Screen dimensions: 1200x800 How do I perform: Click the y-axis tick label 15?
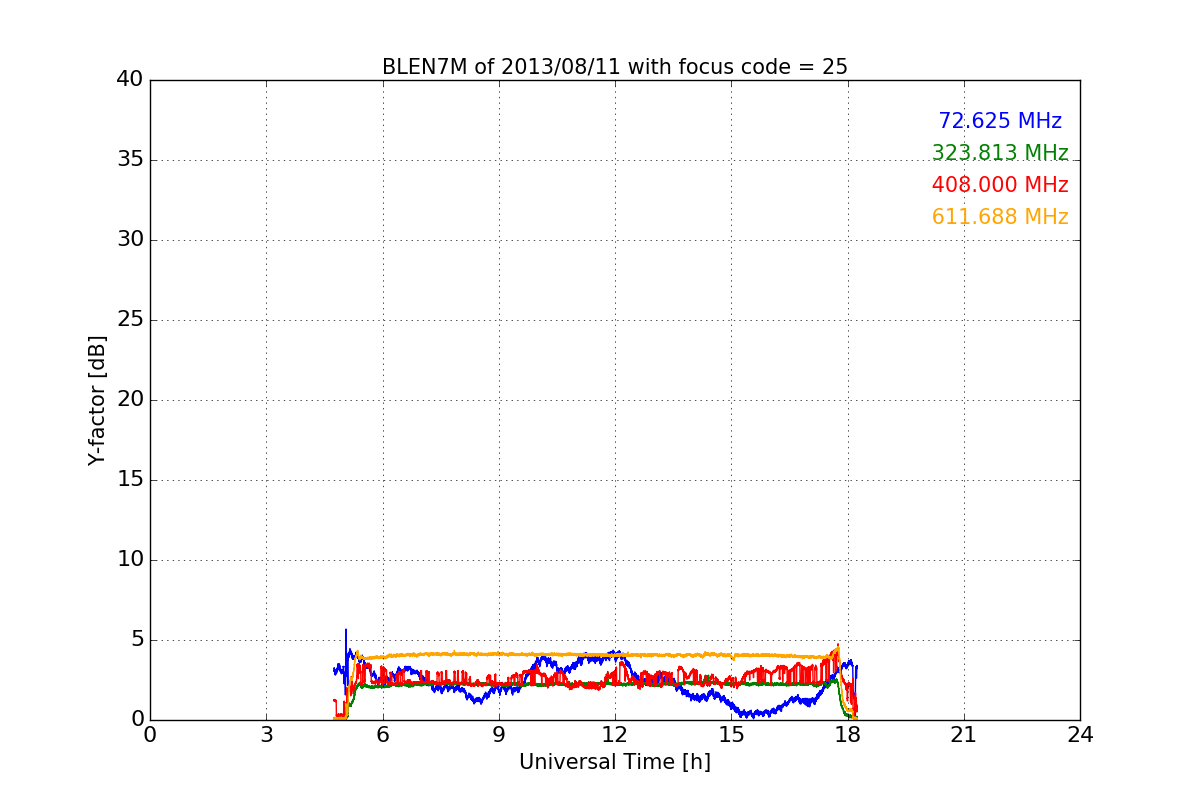click(130, 480)
